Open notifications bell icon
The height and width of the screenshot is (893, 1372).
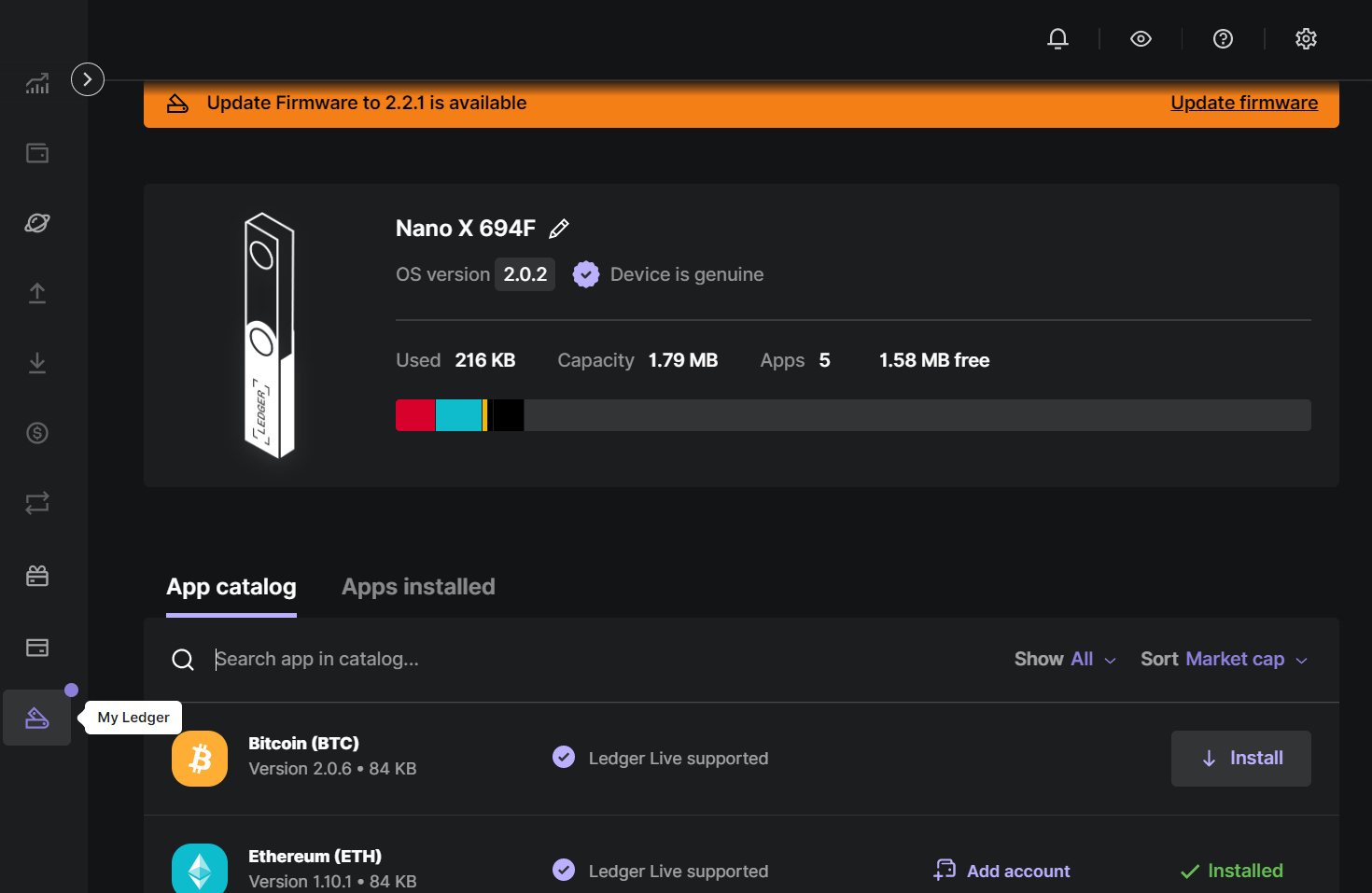[1057, 38]
